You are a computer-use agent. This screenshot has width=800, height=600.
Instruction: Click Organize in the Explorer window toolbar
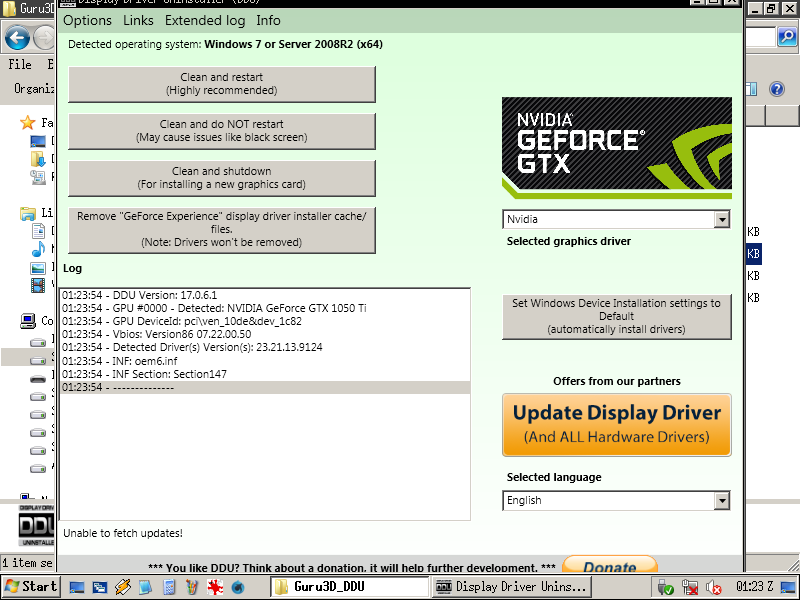(34, 89)
